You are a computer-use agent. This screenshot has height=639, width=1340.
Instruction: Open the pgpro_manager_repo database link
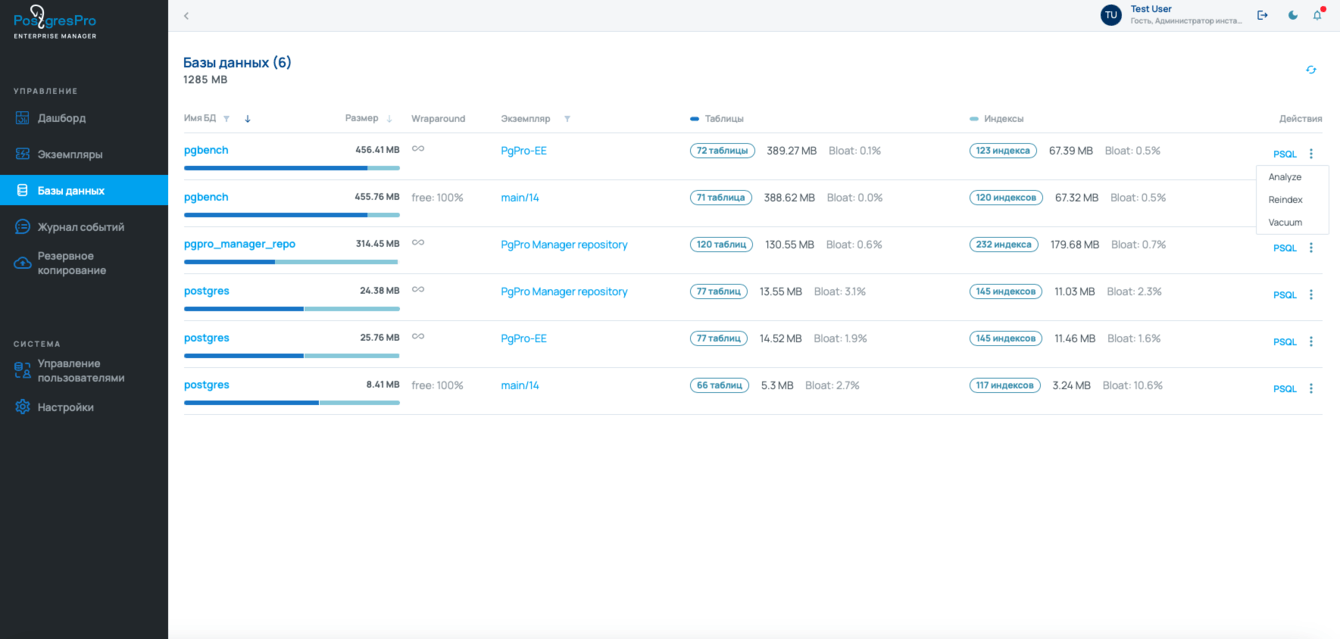coord(240,244)
